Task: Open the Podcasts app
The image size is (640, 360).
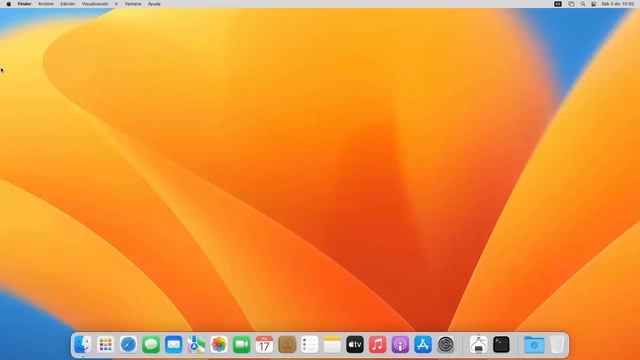Action: tap(400, 345)
